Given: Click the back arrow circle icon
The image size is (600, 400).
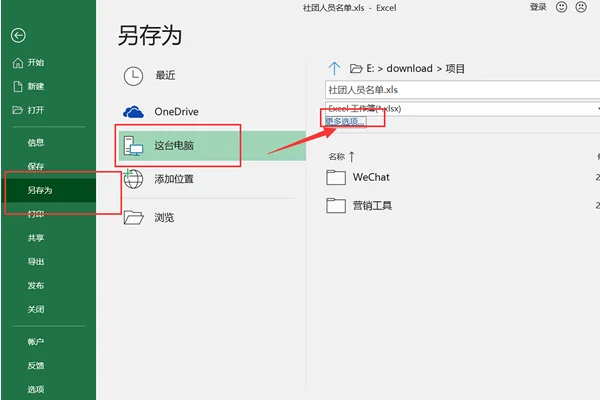Looking at the screenshot, I should [18, 36].
